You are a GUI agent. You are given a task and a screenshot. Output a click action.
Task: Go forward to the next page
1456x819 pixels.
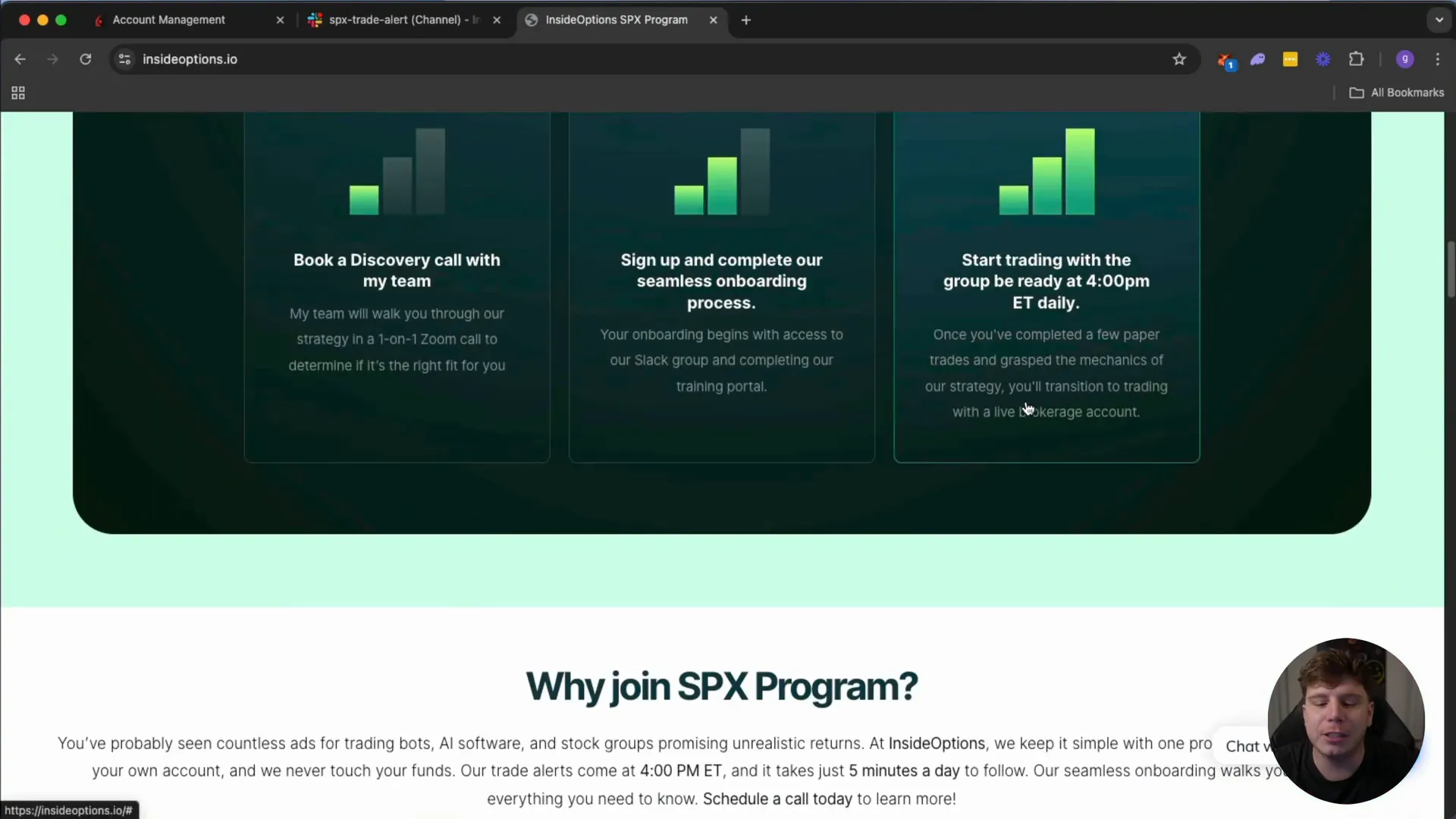click(x=52, y=59)
